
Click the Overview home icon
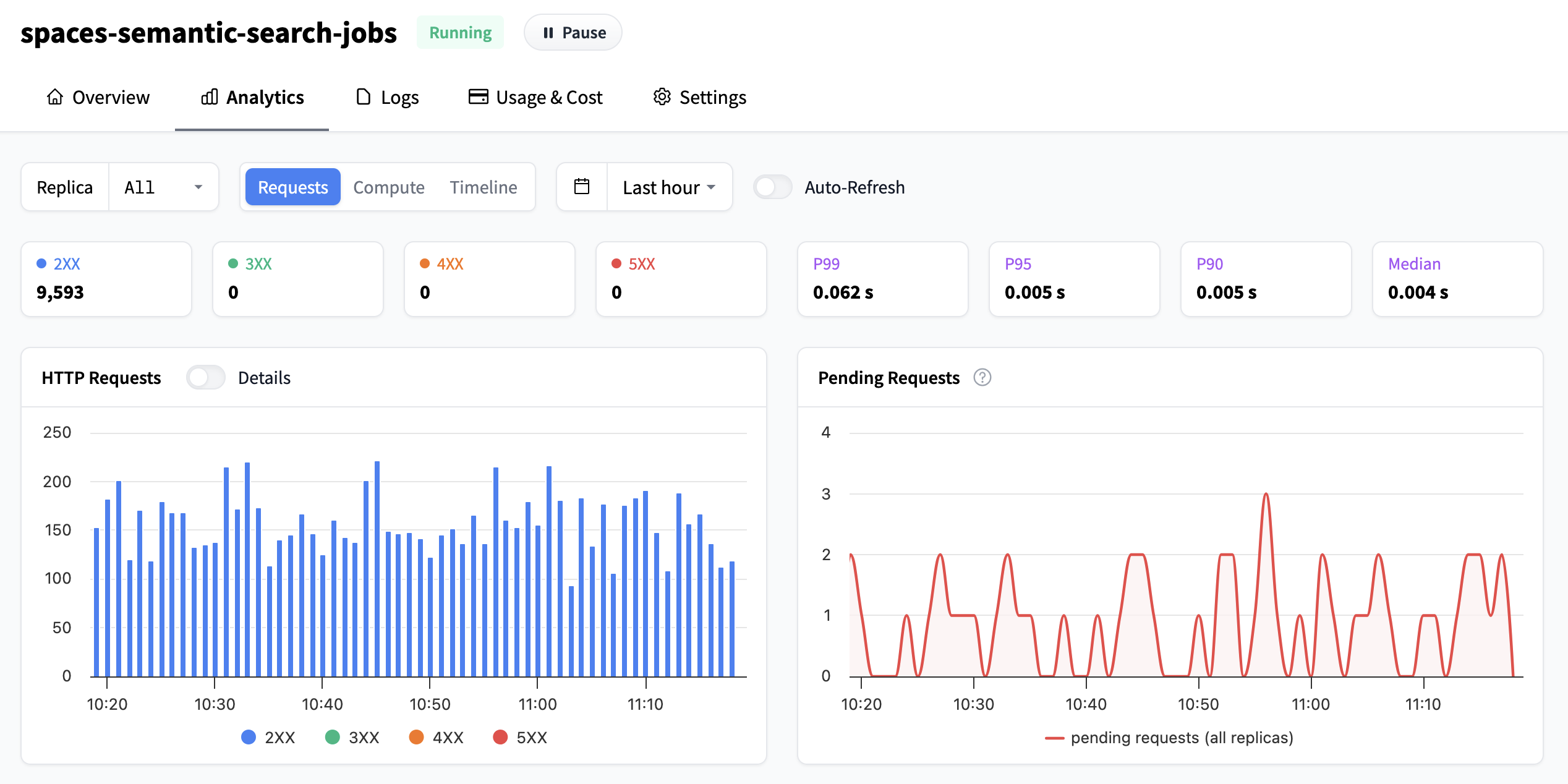(x=55, y=97)
